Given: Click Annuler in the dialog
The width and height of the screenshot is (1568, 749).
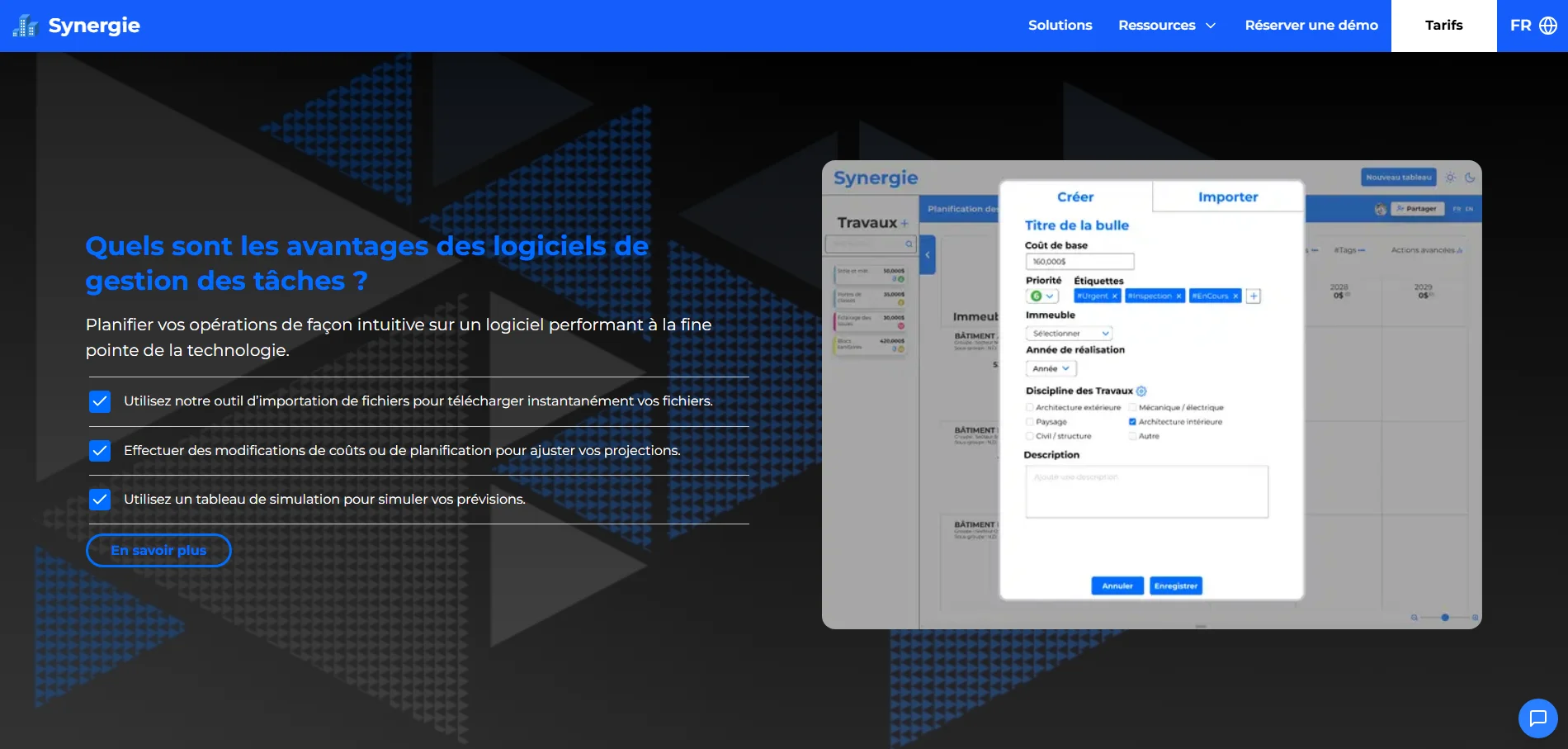Looking at the screenshot, I should point(1117,585).
